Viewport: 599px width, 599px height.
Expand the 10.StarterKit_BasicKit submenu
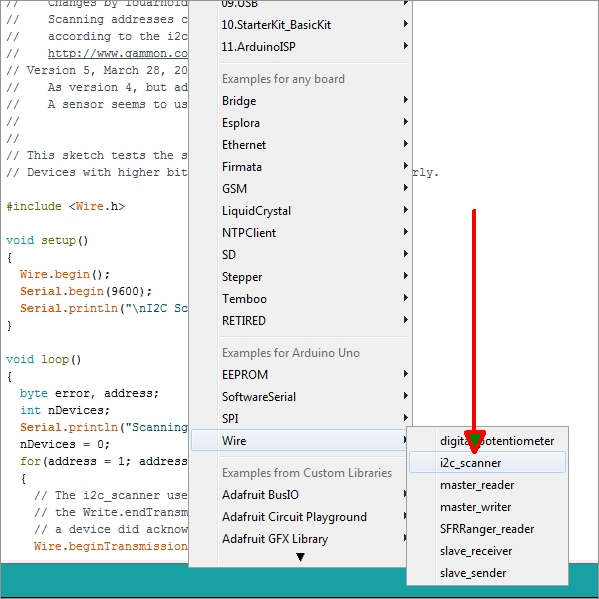pos(300,25)
